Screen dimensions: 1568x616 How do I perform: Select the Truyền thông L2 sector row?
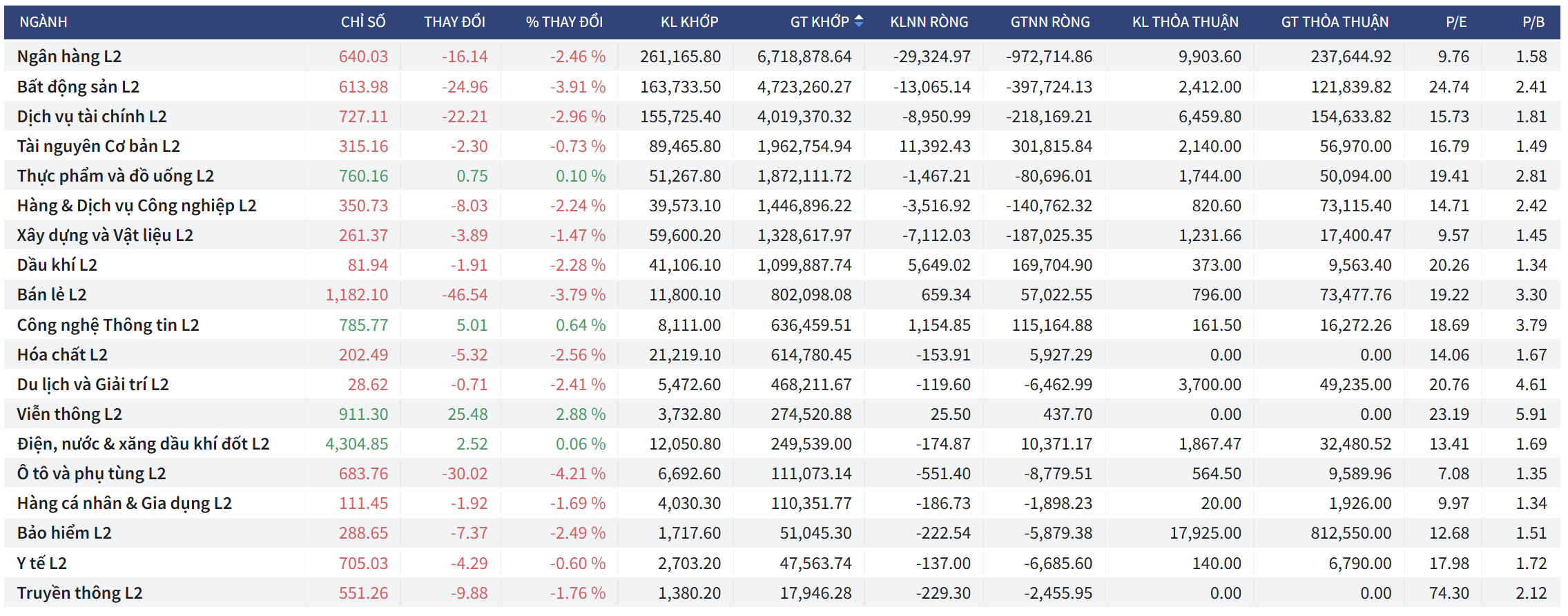click(x=80, y=593)
